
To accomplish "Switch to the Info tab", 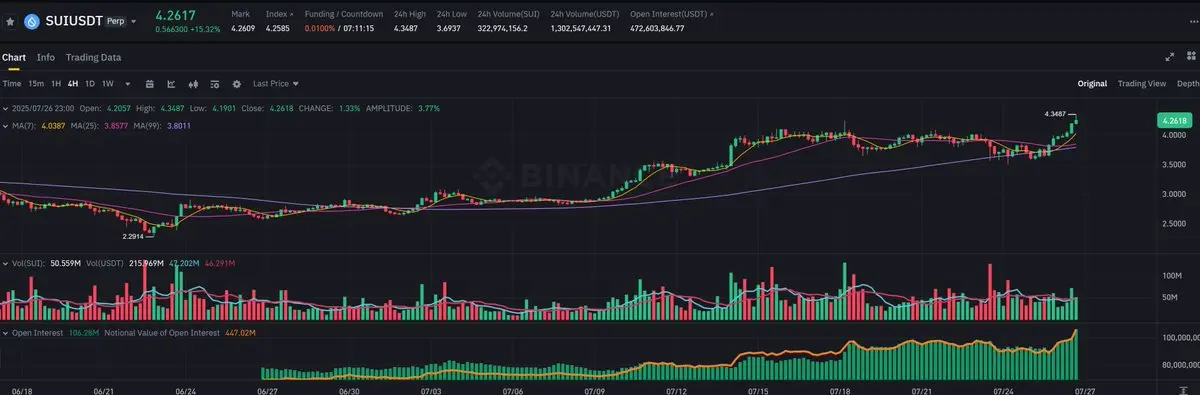I will click(x=46, y=57).
